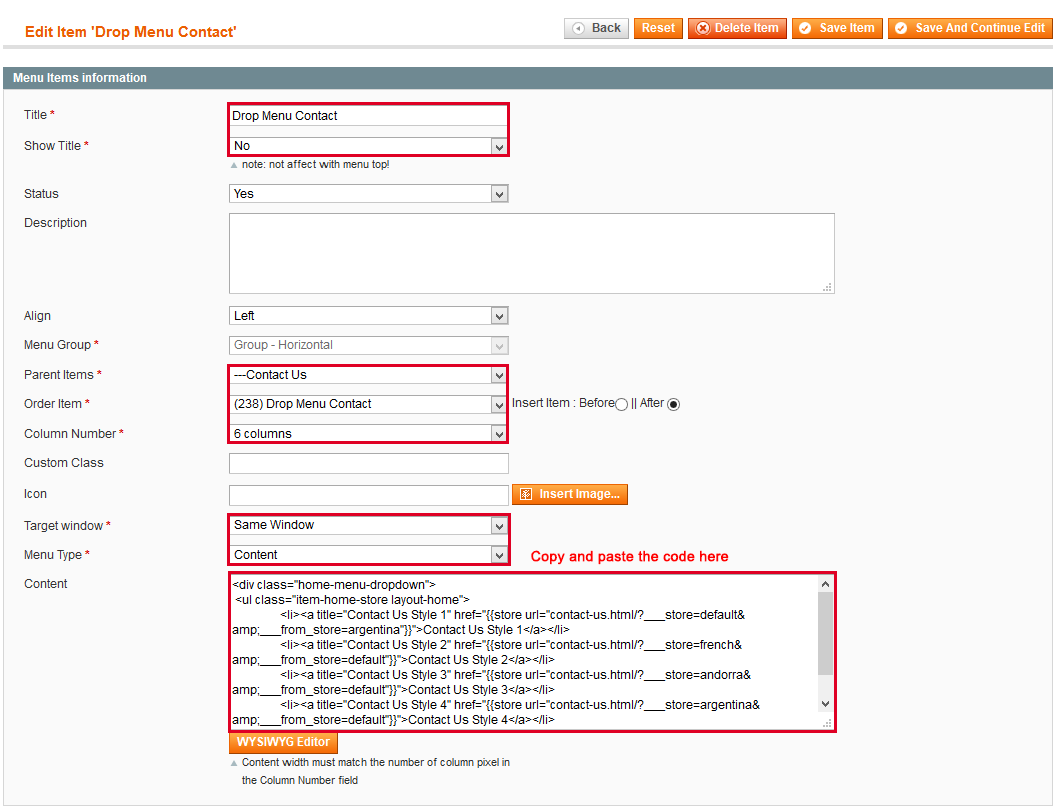Click the Save Item checkmark icon

[805, 28]
